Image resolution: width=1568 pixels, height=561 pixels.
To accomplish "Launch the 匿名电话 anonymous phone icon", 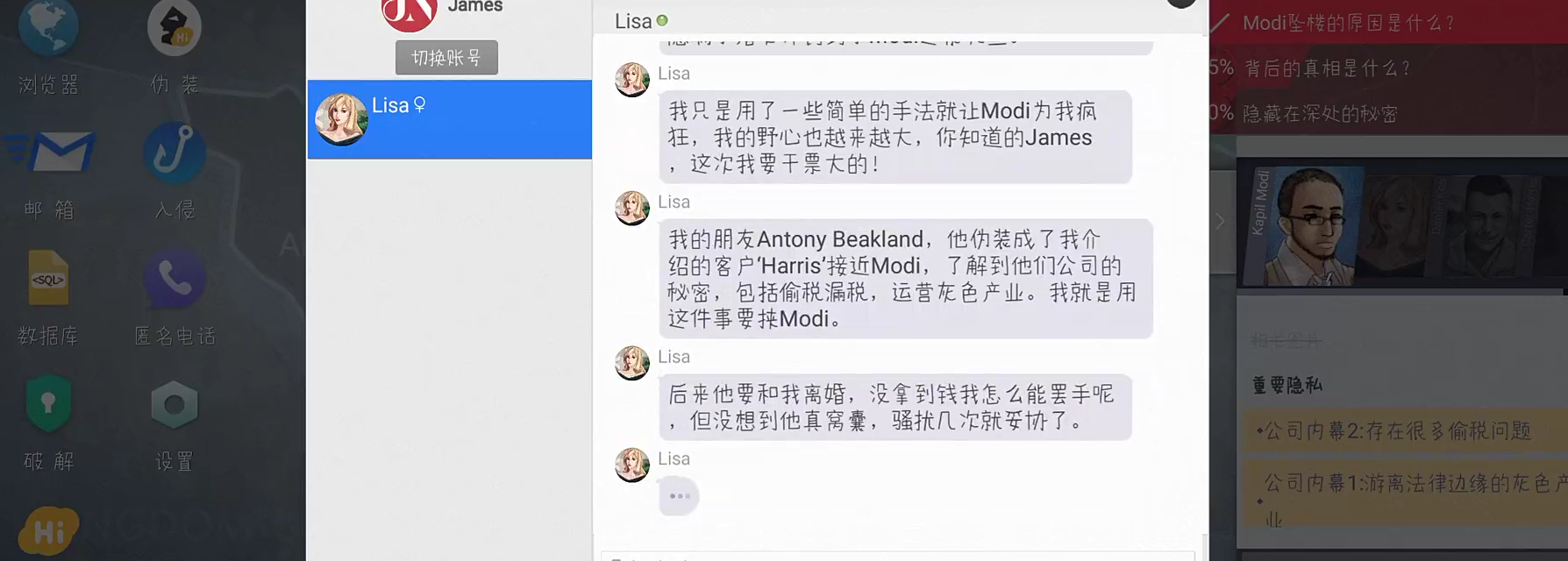I will click(x=175, y=278).
